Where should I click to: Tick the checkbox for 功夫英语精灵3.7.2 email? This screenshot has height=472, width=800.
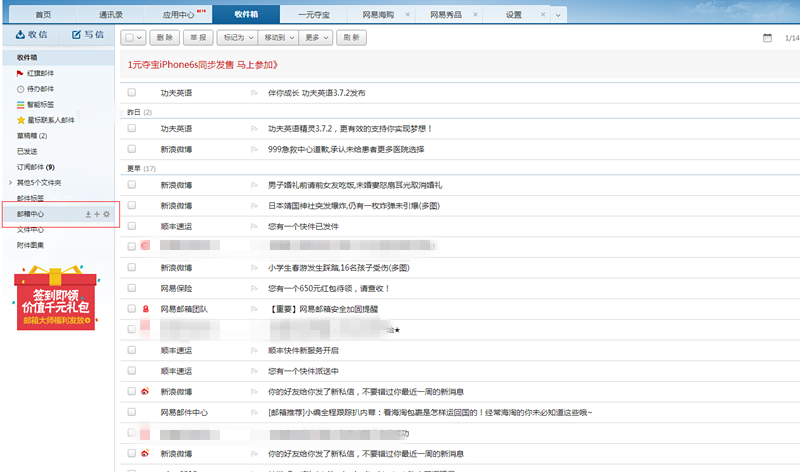(132, 128)
